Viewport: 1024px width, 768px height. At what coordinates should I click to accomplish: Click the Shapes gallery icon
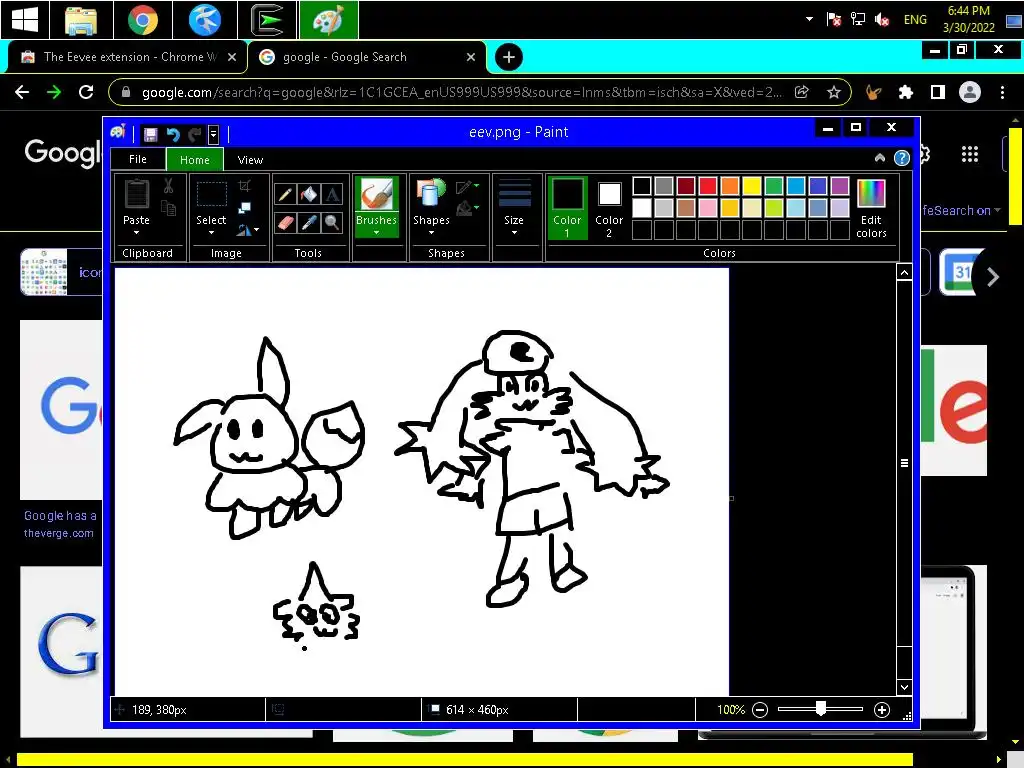[430, 194]
